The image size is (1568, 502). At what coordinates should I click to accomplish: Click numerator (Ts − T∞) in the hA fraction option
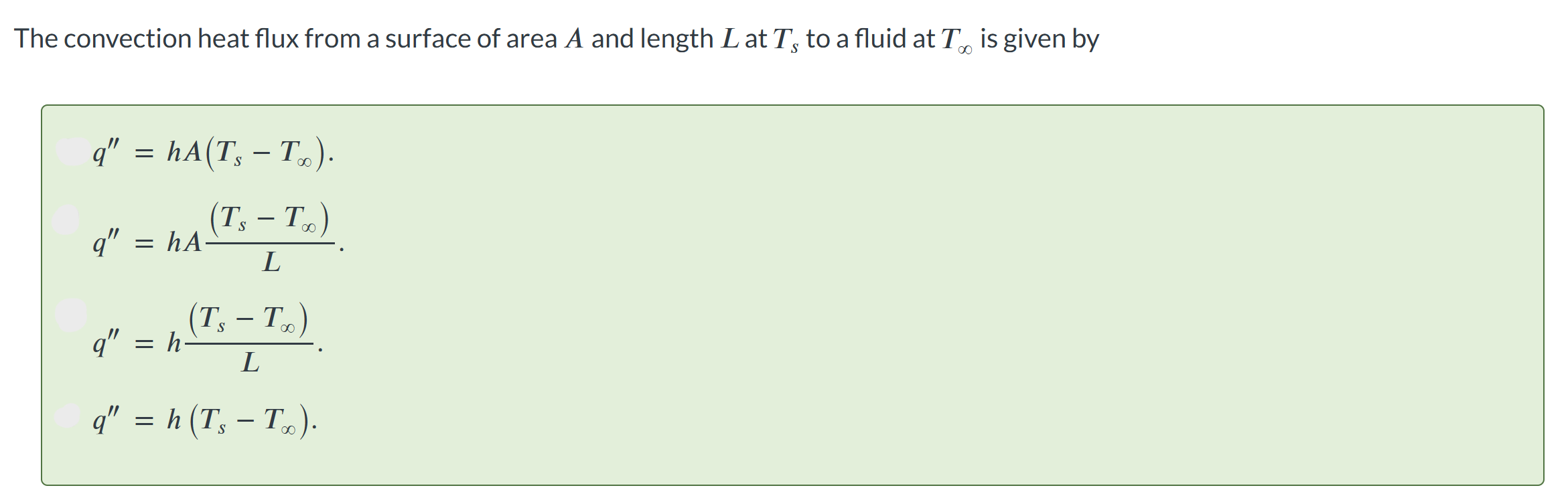[x=270, y=220]
